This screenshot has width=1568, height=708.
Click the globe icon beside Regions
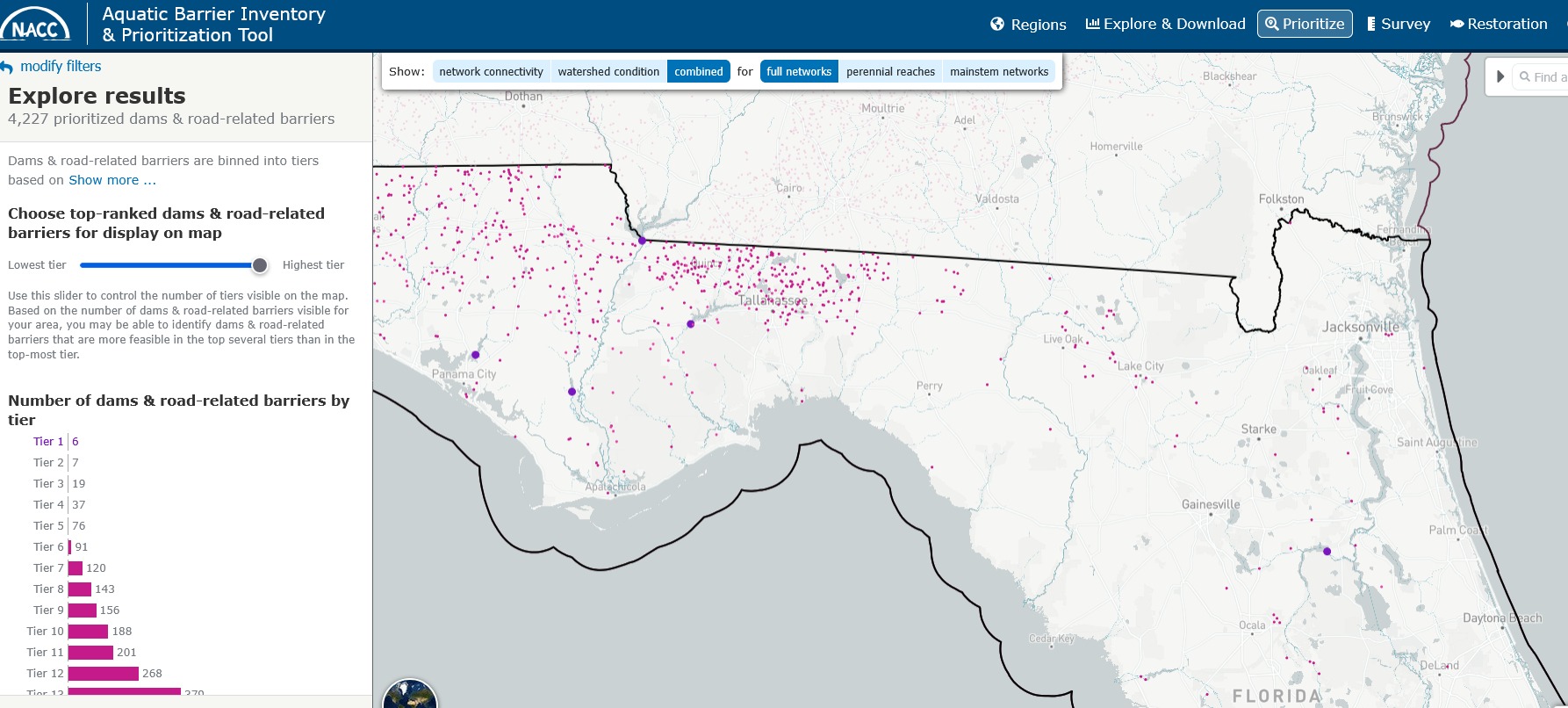point(997,25)
